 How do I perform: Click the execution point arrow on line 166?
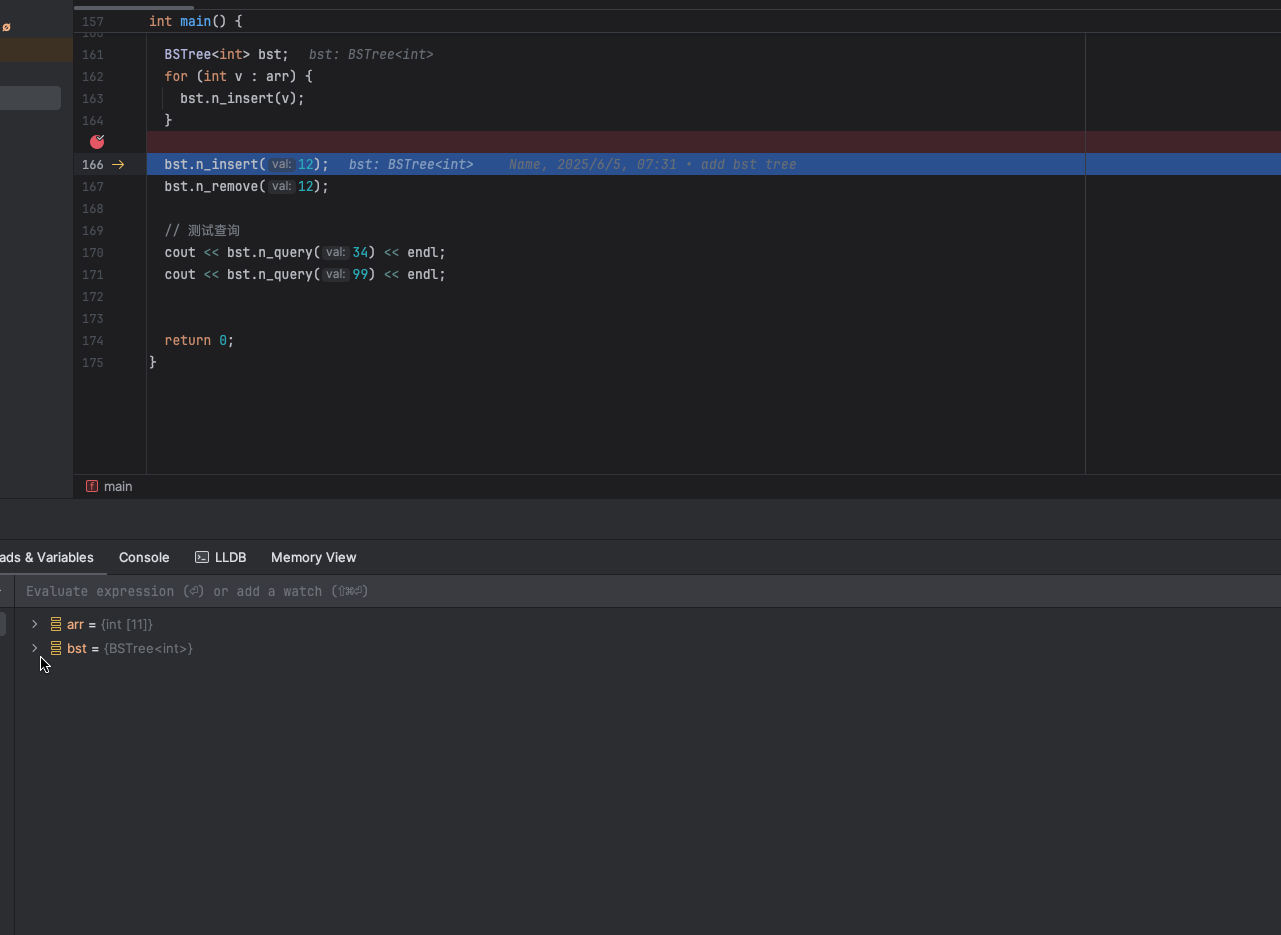[x=118, y=164]
